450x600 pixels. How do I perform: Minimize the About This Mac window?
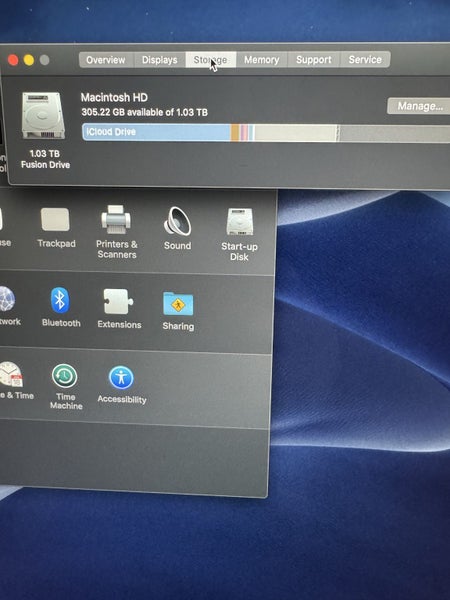click(29, 60)
